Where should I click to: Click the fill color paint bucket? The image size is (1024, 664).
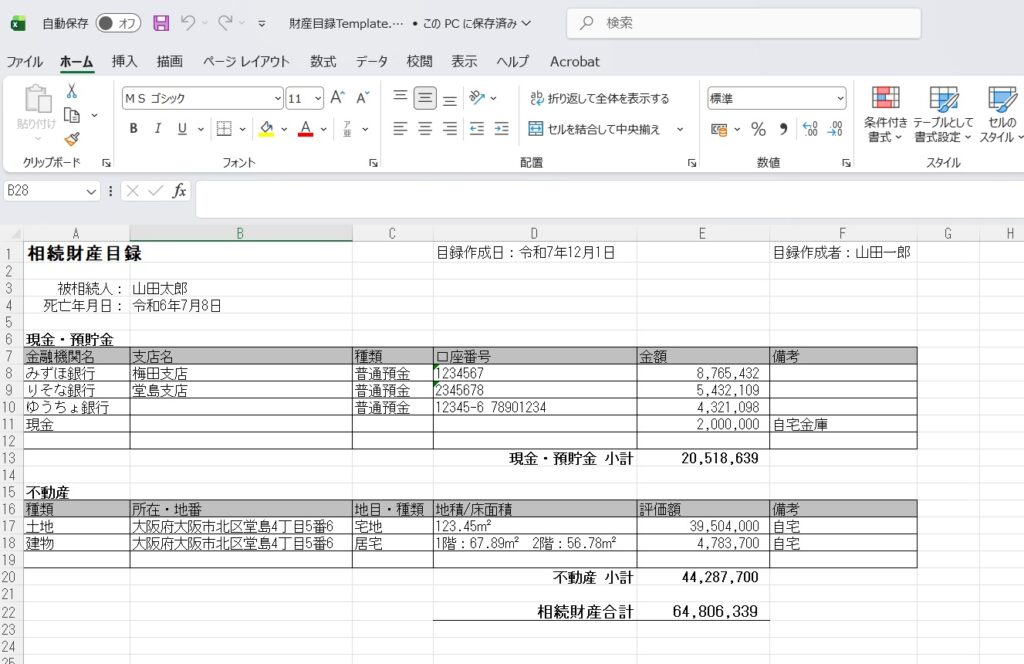(x=266, y=129)
